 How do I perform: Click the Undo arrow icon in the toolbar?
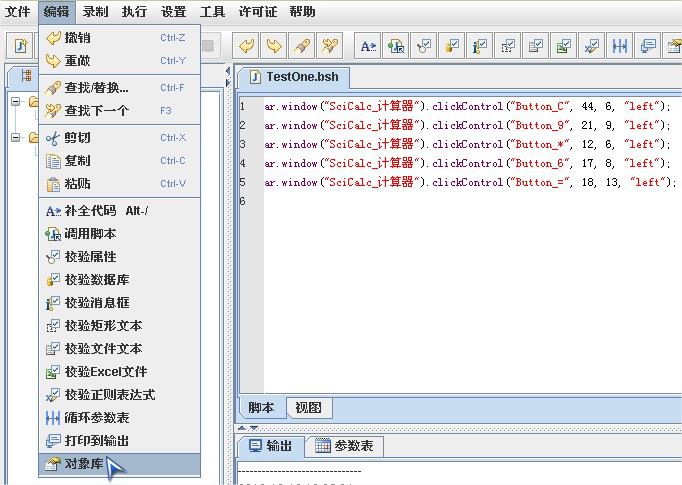click(246, 46)
